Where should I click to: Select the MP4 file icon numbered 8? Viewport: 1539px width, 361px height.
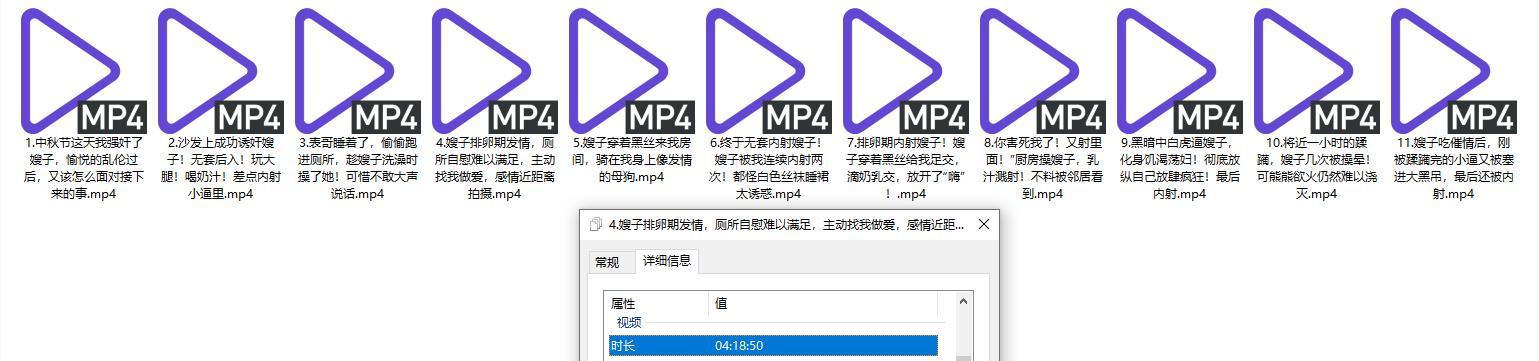[x=1042, y=70]
